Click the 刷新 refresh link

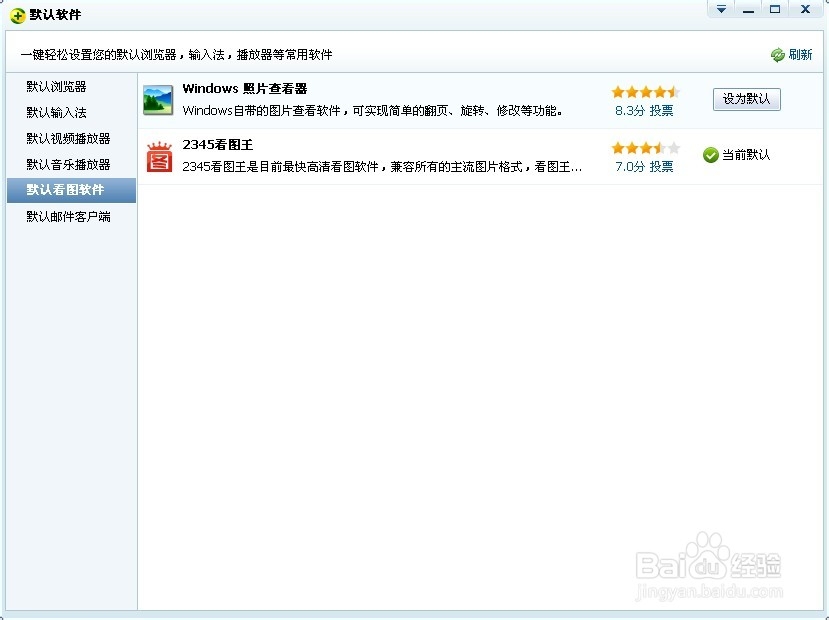800,54
